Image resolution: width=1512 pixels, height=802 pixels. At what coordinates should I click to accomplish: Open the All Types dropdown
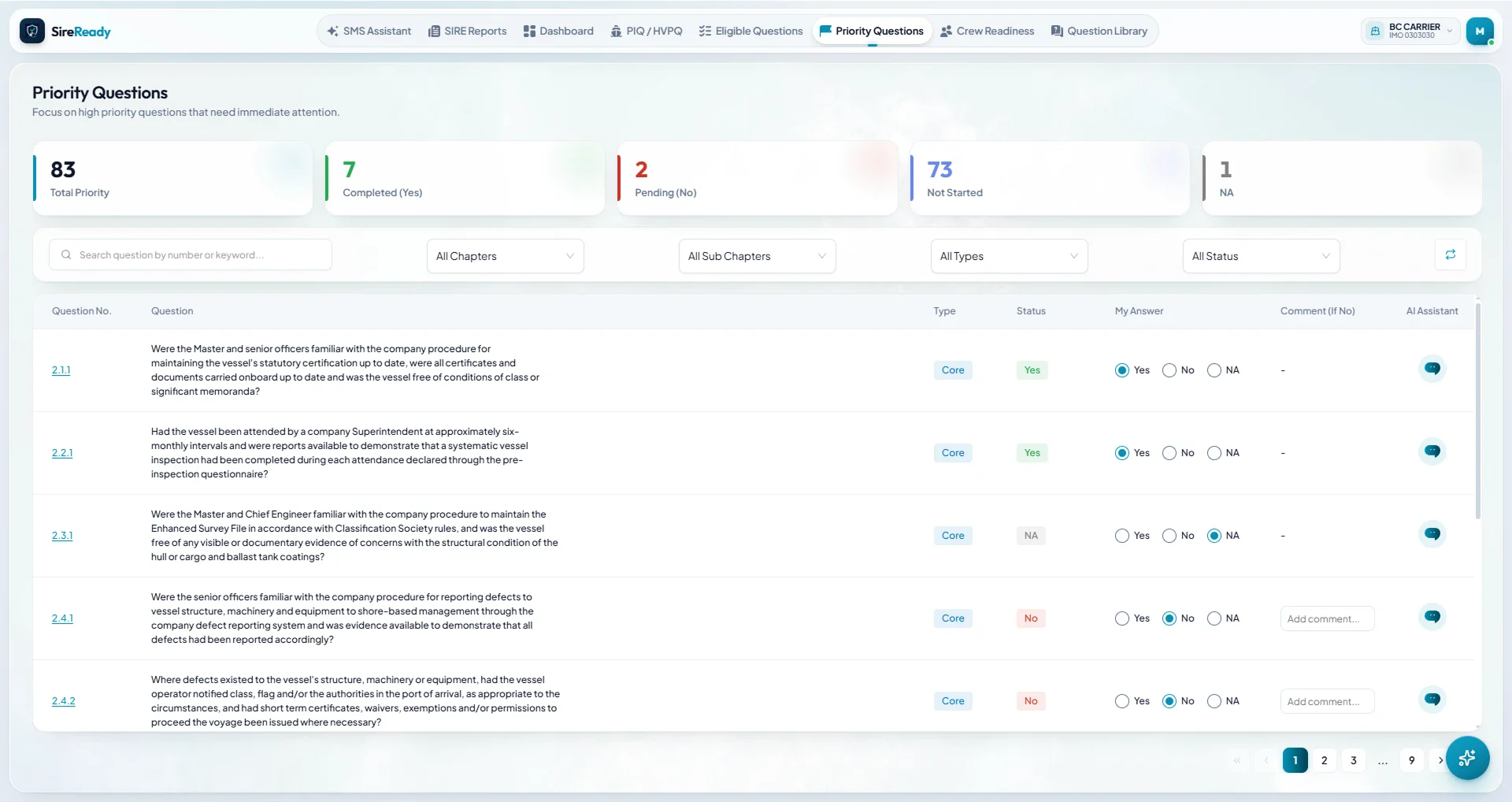[1009, 256]
